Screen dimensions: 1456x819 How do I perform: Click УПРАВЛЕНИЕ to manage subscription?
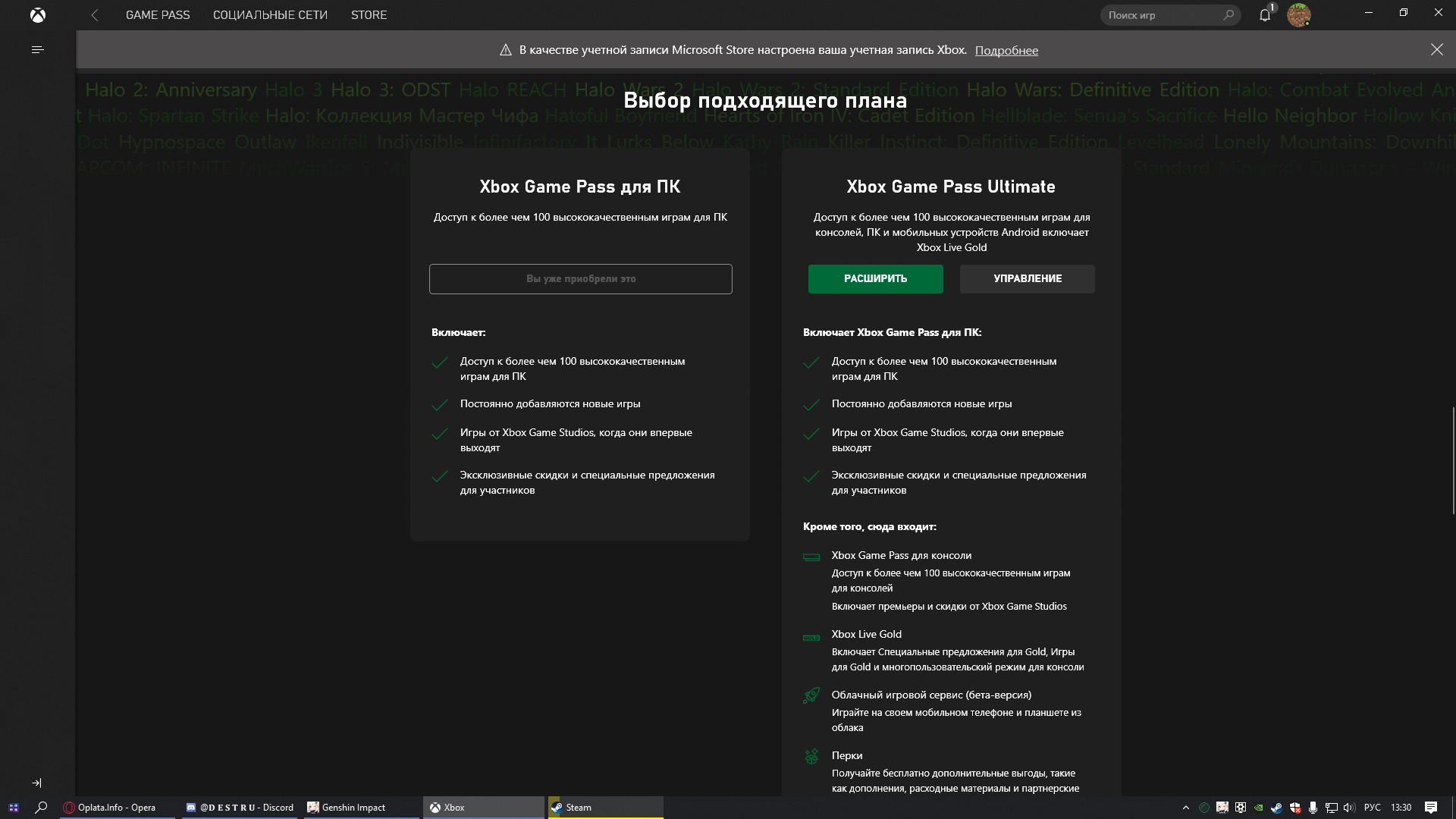point(1027,278)
